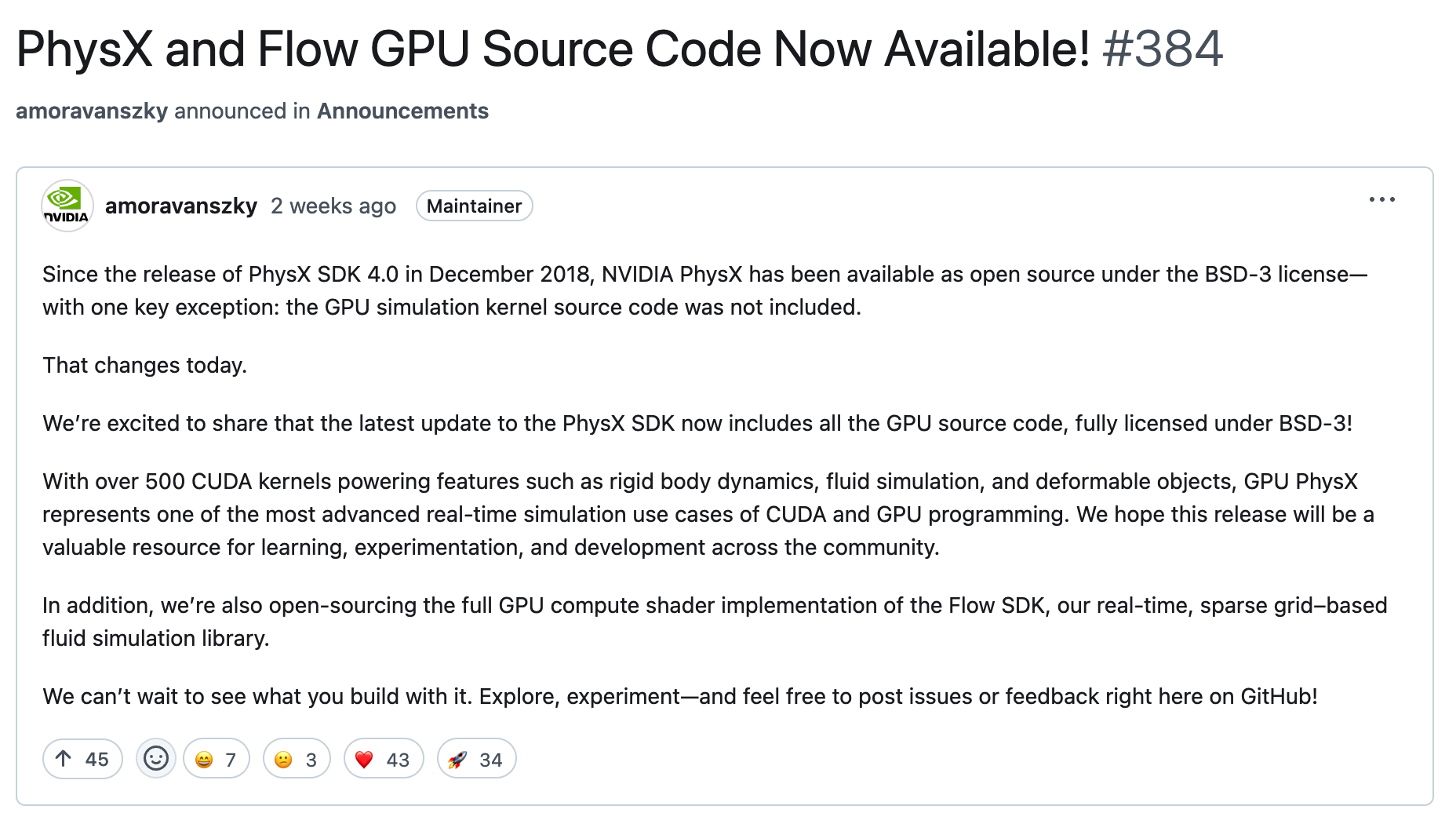
Task: Click the upvote count showing 45
Action: pos(96,758)
